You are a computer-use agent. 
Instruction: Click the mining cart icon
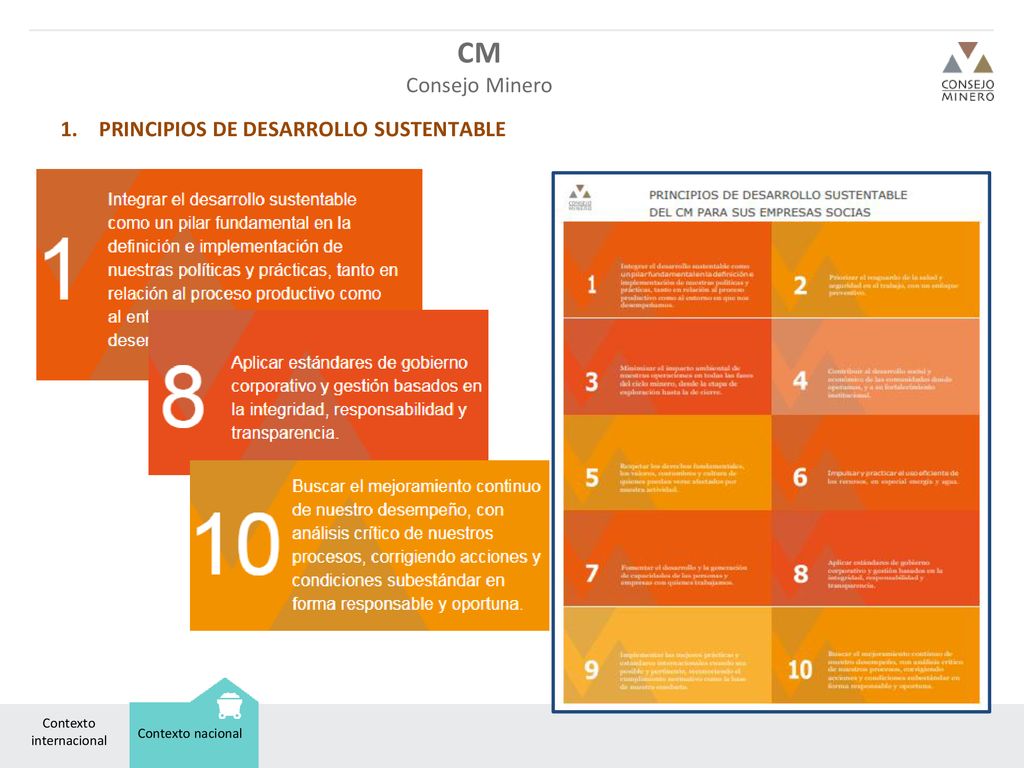point(229,706)
